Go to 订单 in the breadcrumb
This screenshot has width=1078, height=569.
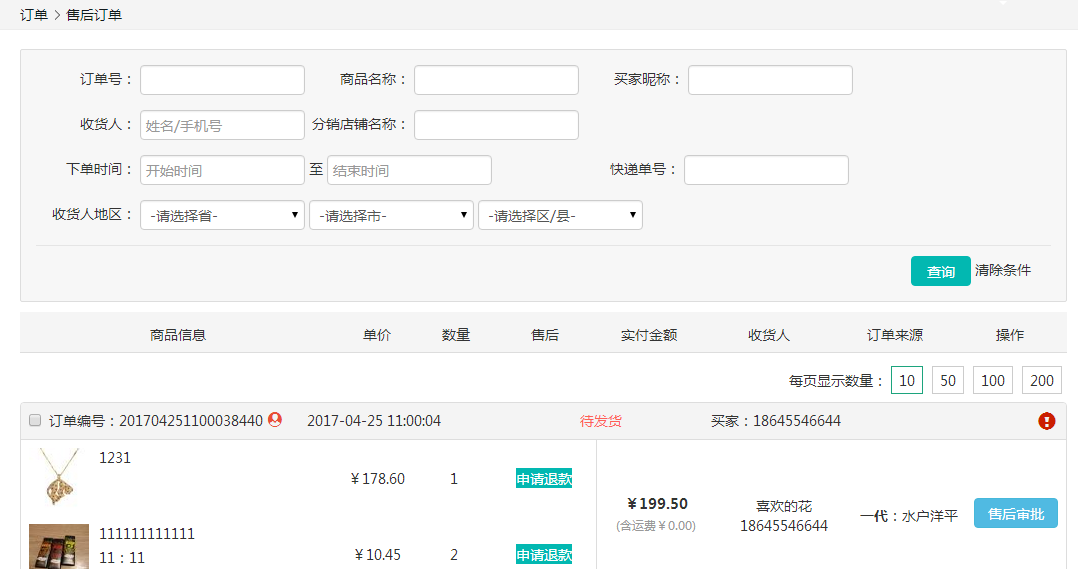[34, 15]
